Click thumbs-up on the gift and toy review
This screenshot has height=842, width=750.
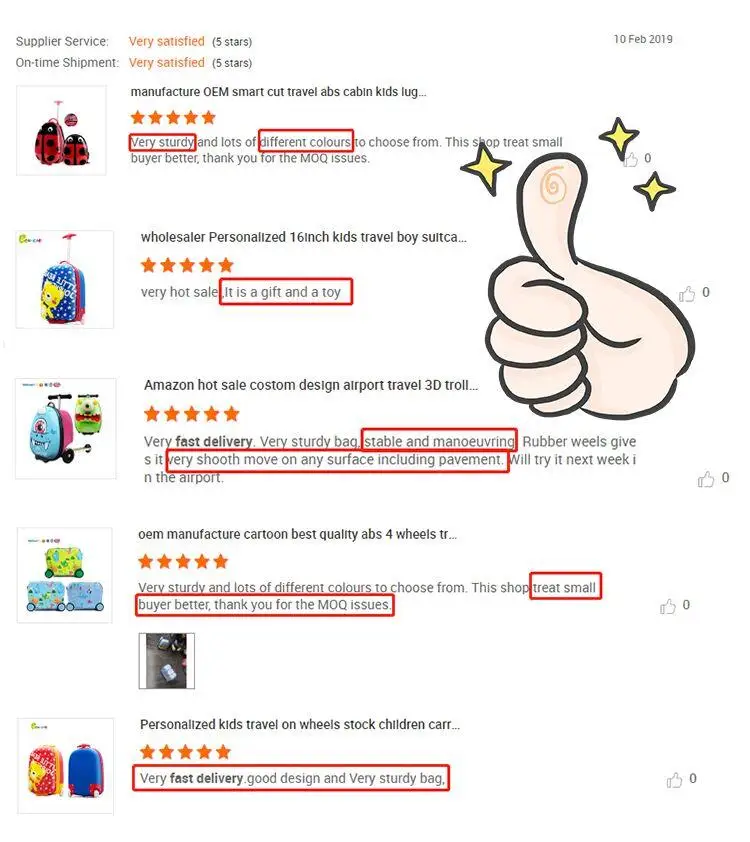pyautogui.click(x=687, y=294)
